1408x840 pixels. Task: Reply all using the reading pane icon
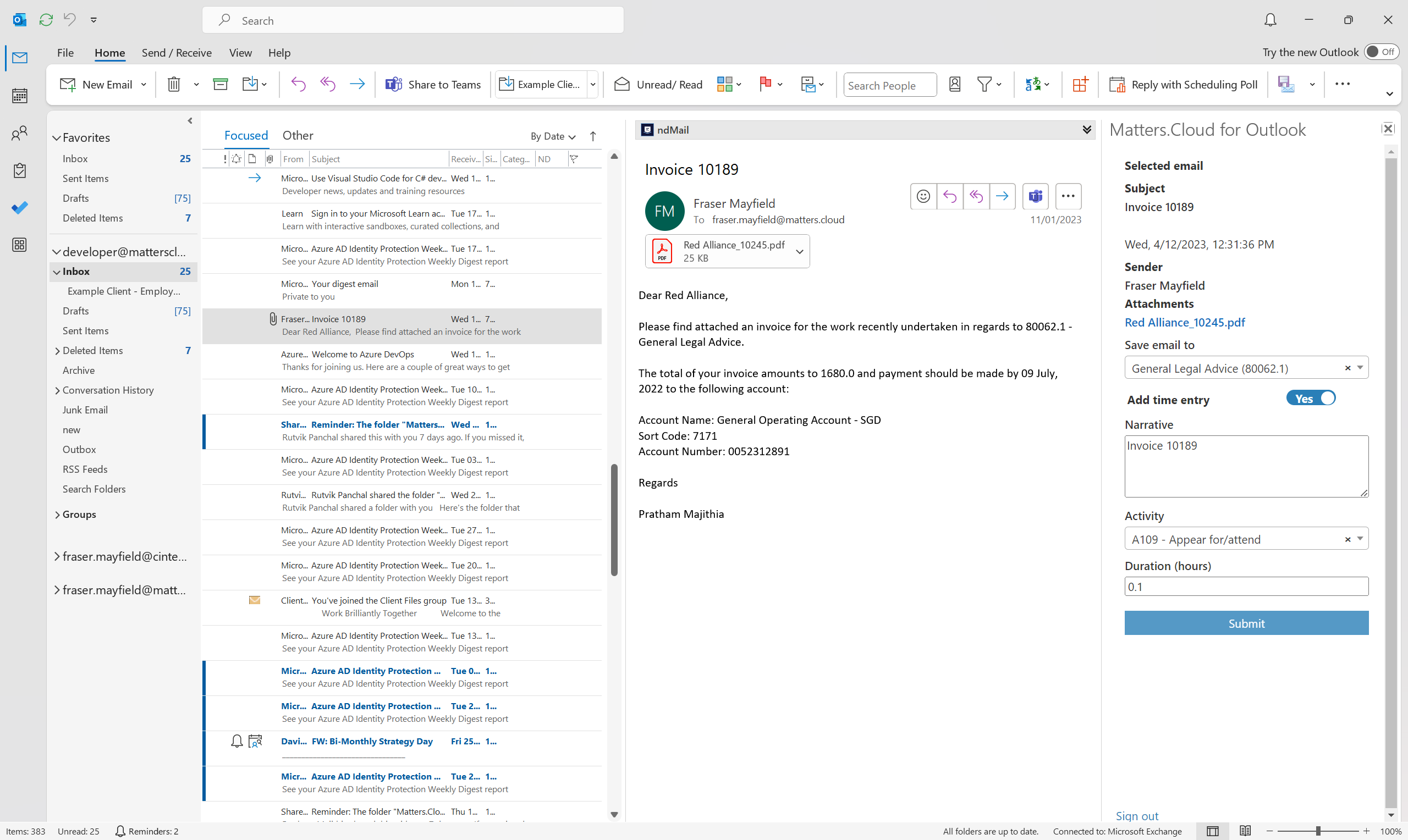point(976,196)
